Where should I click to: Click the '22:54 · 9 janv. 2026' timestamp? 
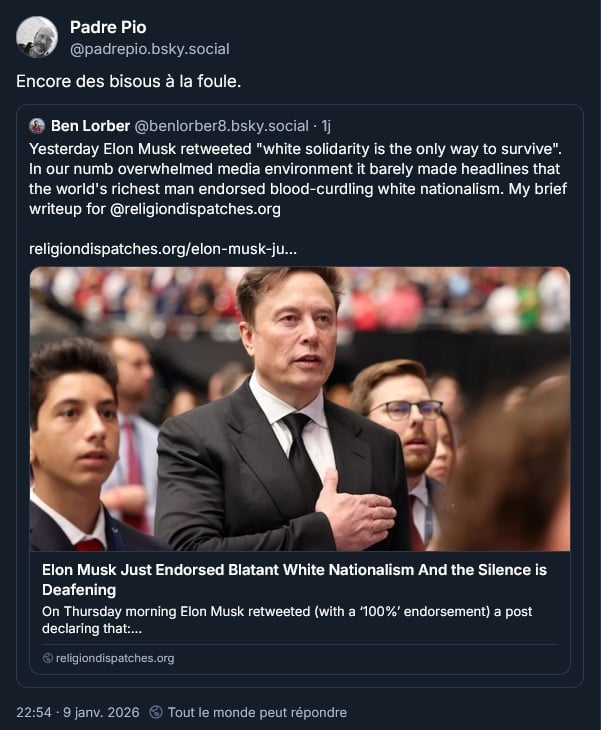76,712
